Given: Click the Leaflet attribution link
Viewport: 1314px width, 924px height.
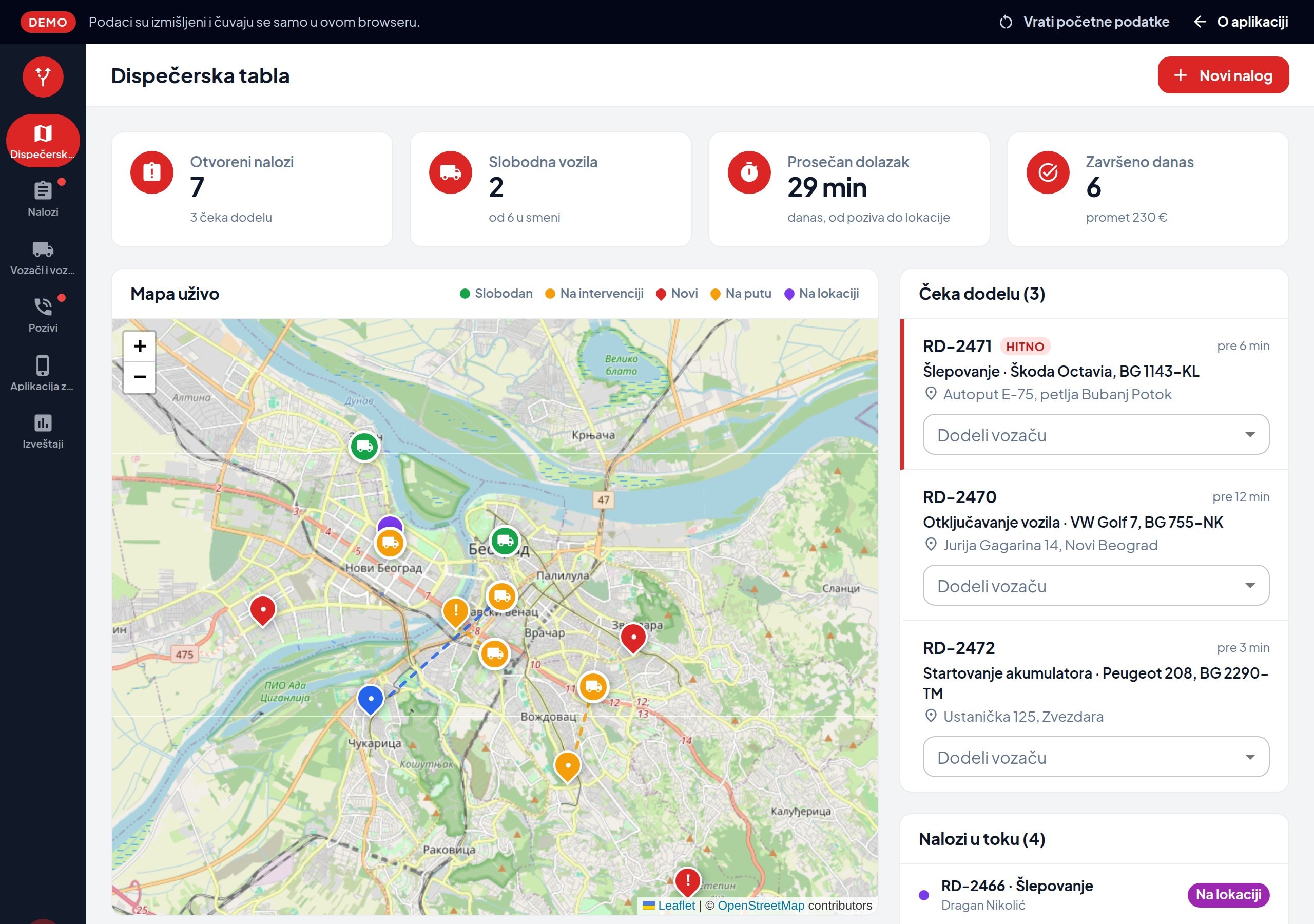Looking at the screenshot, I should pyautogui.click(x=668, y=905).
